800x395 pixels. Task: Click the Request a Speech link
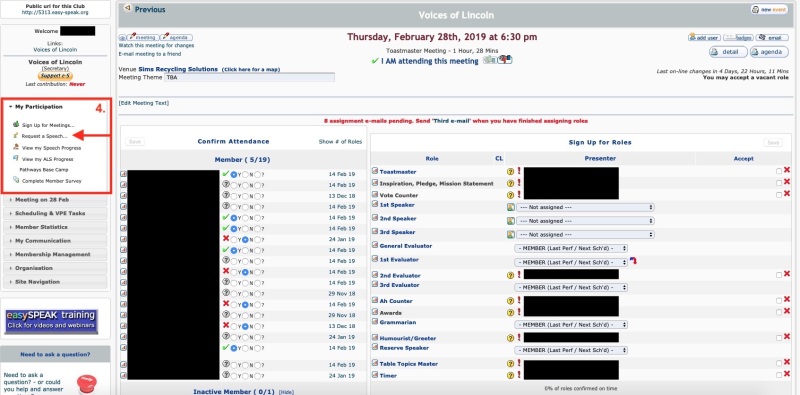44,136
